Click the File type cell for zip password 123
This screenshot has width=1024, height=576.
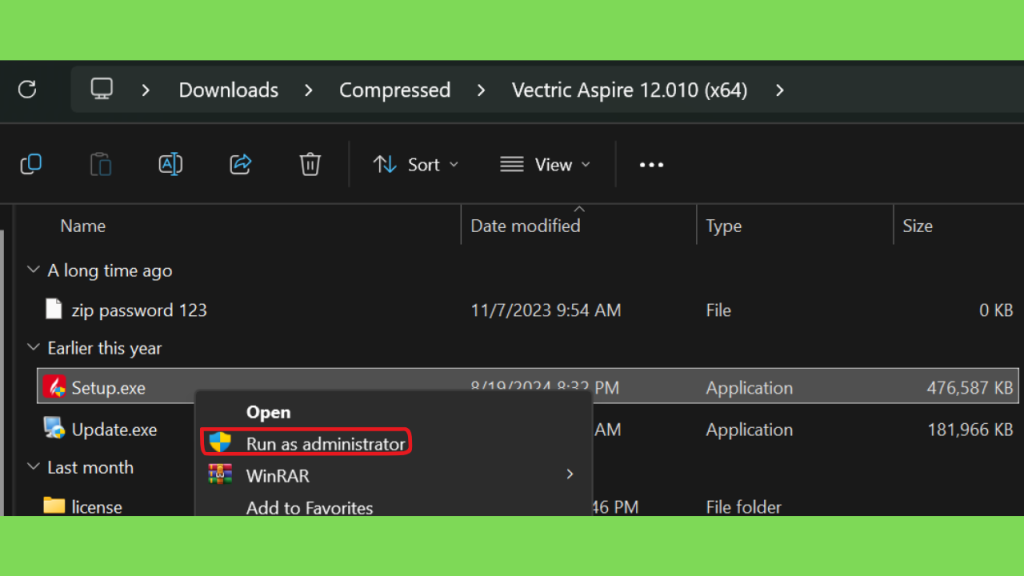(718, 310)
